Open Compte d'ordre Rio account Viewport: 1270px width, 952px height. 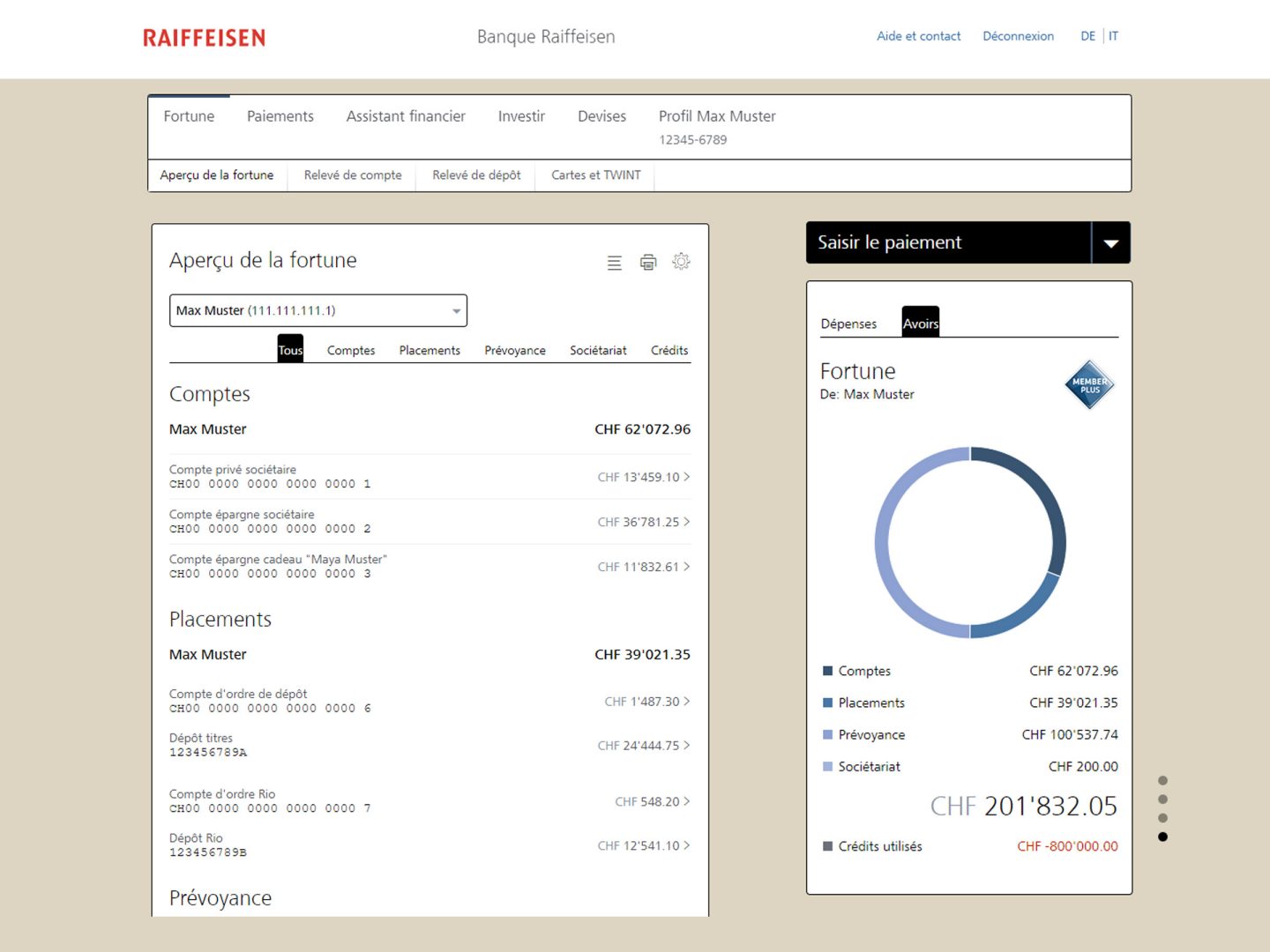point(430,801)
